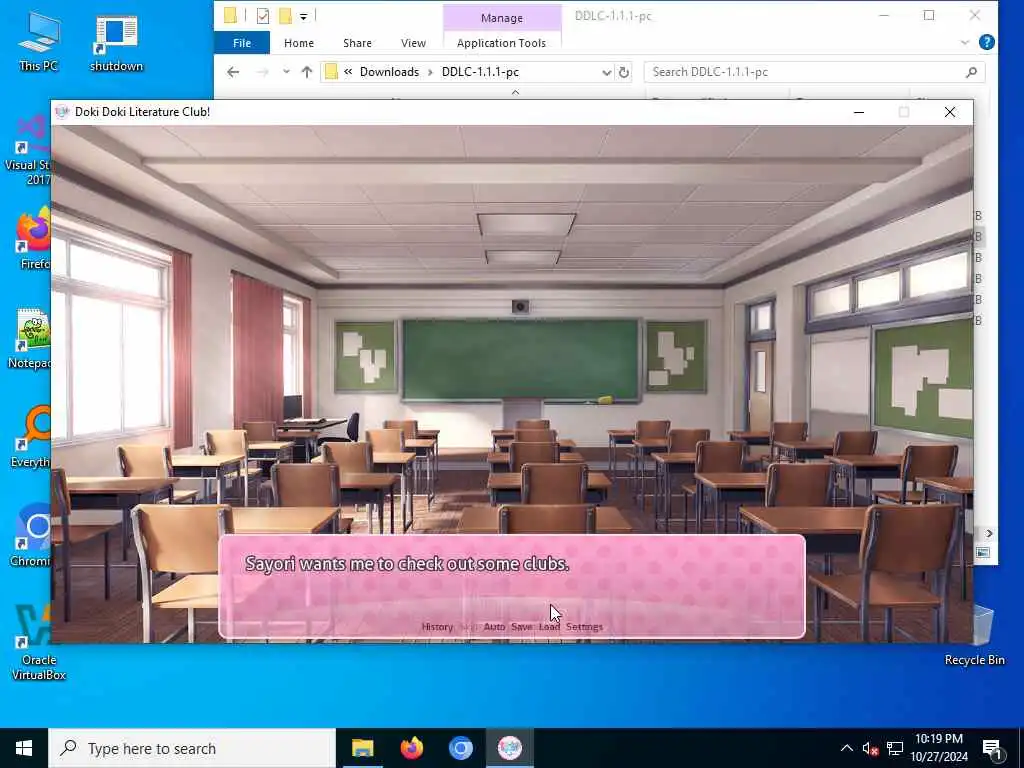Switch to large icons view in Explorer

pyautogui.click(x=983, y=552)
